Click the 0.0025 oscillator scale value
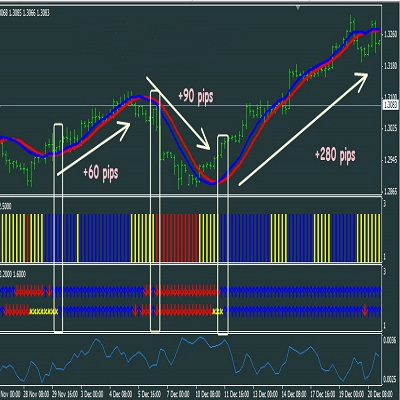Viewport: 400px width, 400px height. coord(389,379)
